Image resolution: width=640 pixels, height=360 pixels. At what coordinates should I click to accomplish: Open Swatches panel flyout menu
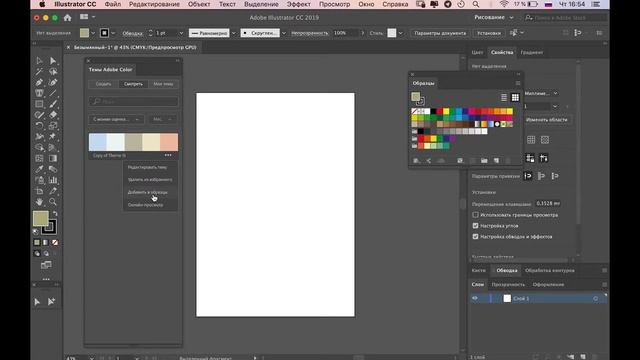[x=518, y=83]
